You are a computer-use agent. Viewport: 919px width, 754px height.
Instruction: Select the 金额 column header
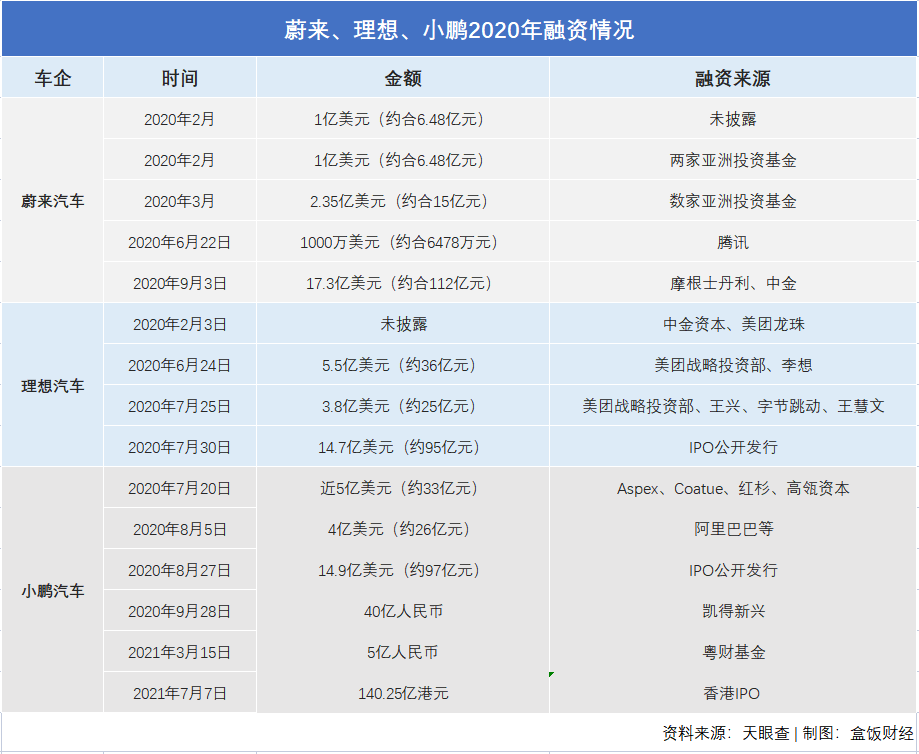[x=403, y=77]
